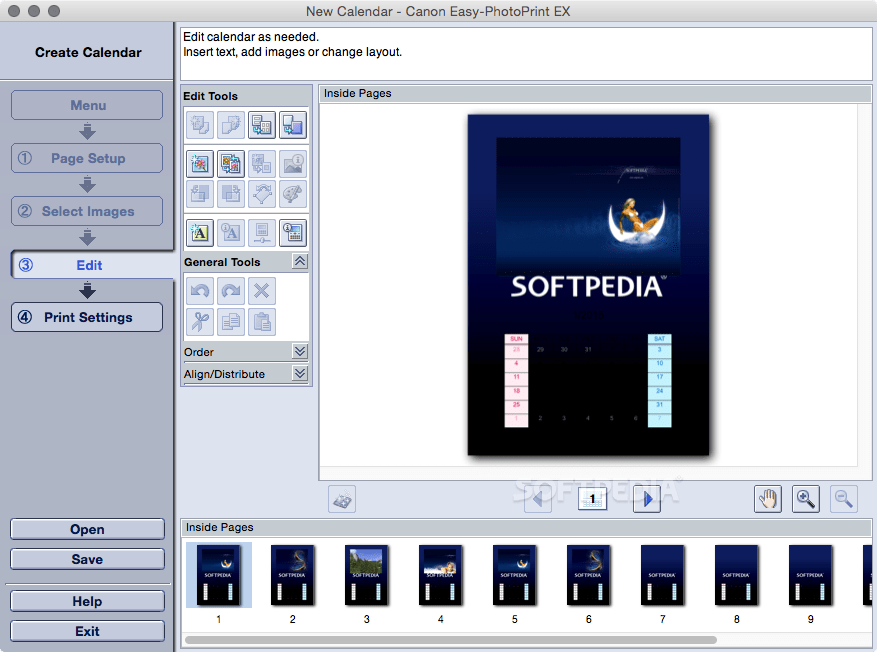877x652 pixels.
Task: Switch to Select Images step
Action: [x=87, y=211]
